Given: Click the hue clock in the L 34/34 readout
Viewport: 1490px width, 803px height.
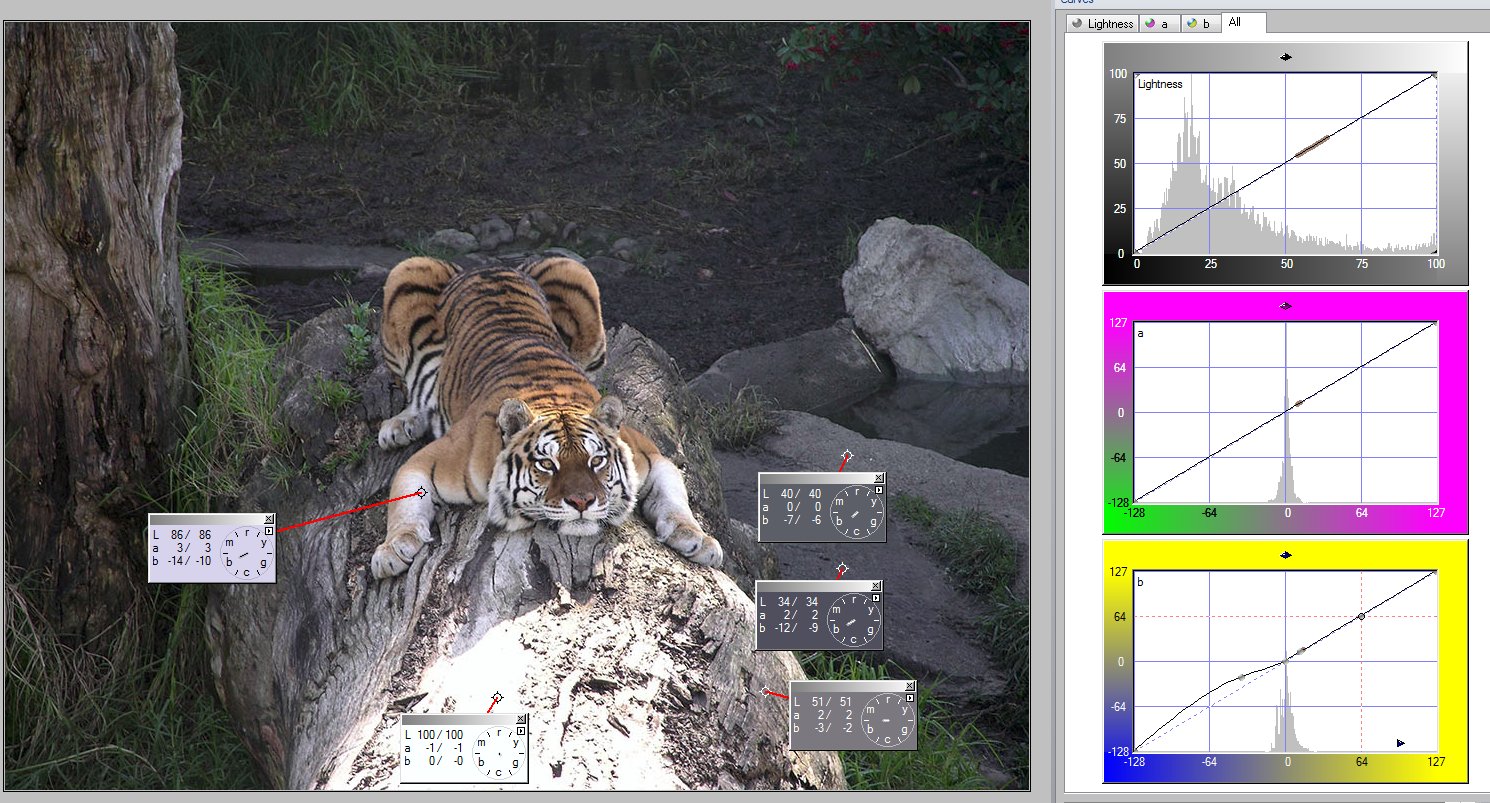Looking at the screenshot, I should click(x=853, y=620).
